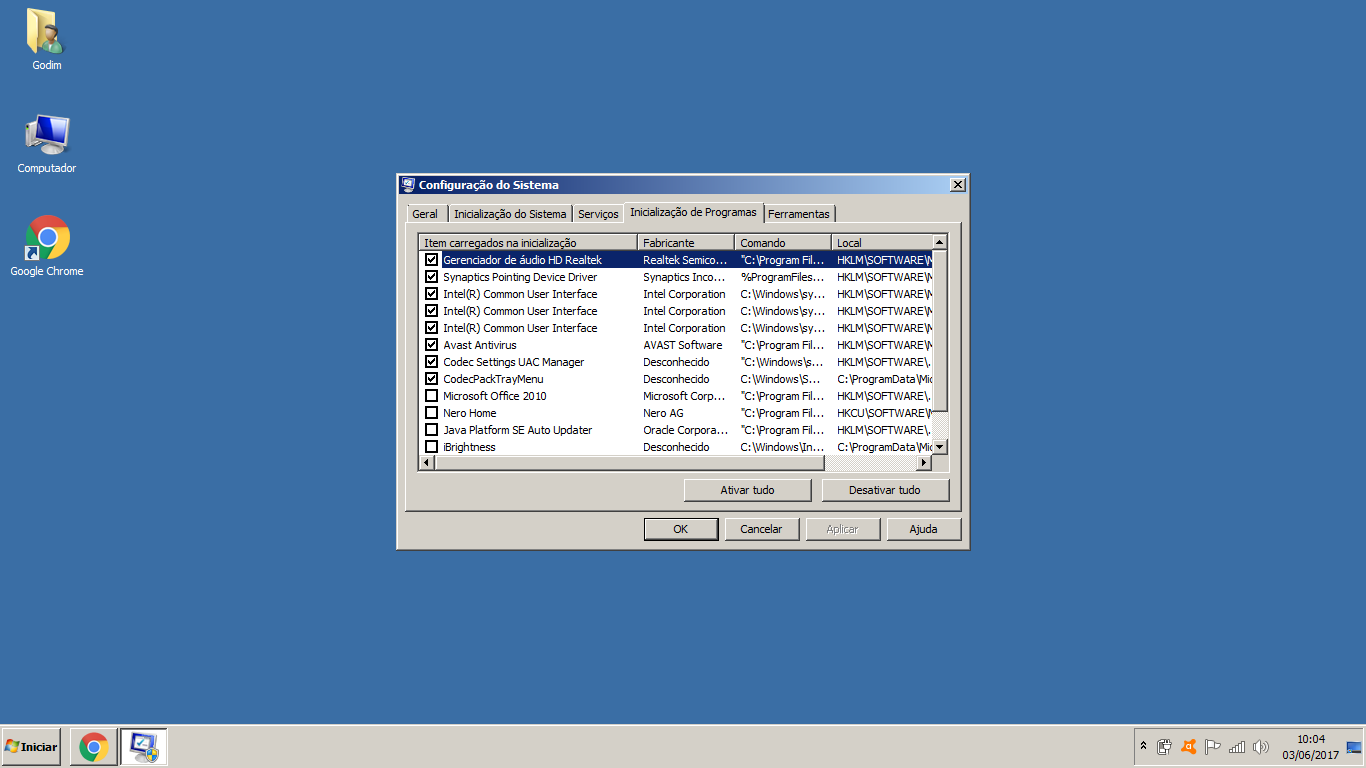Viewport: 1366px width, 768px height.
Task: Open the power battery tray icon
Action: (x=1165, y=747)
